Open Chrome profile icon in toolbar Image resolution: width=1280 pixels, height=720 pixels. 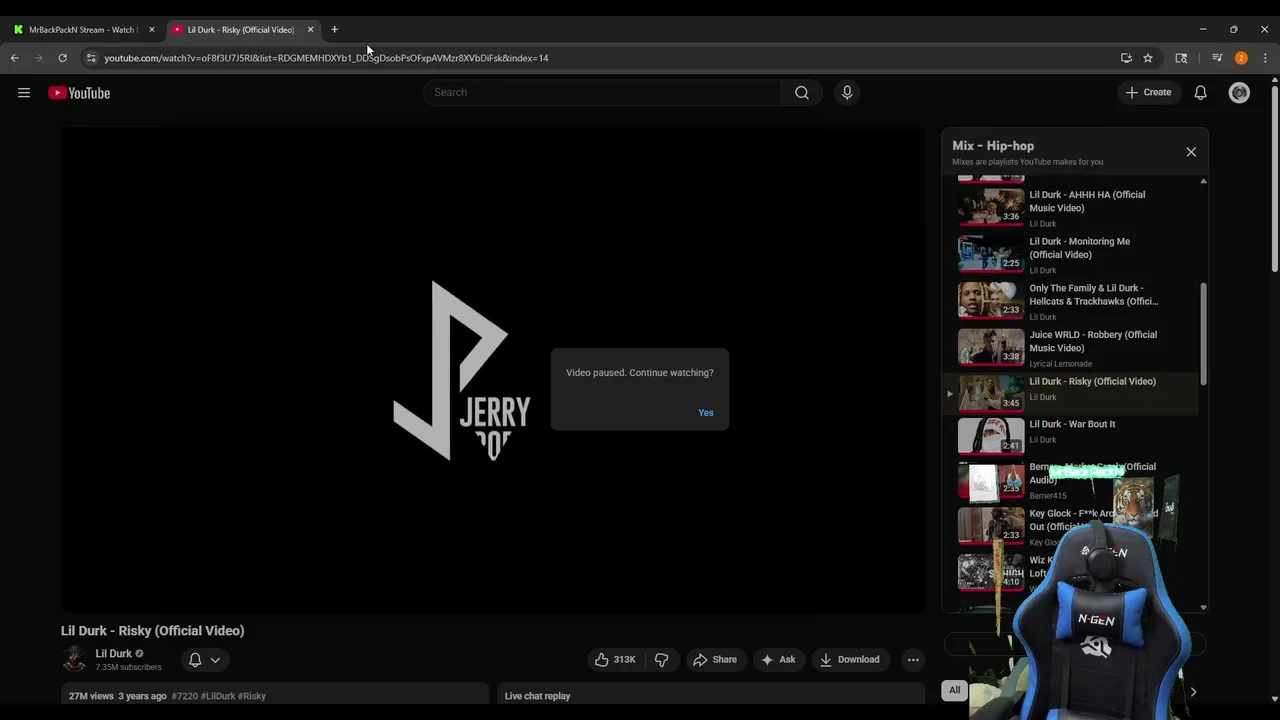tap(1241, 58)
